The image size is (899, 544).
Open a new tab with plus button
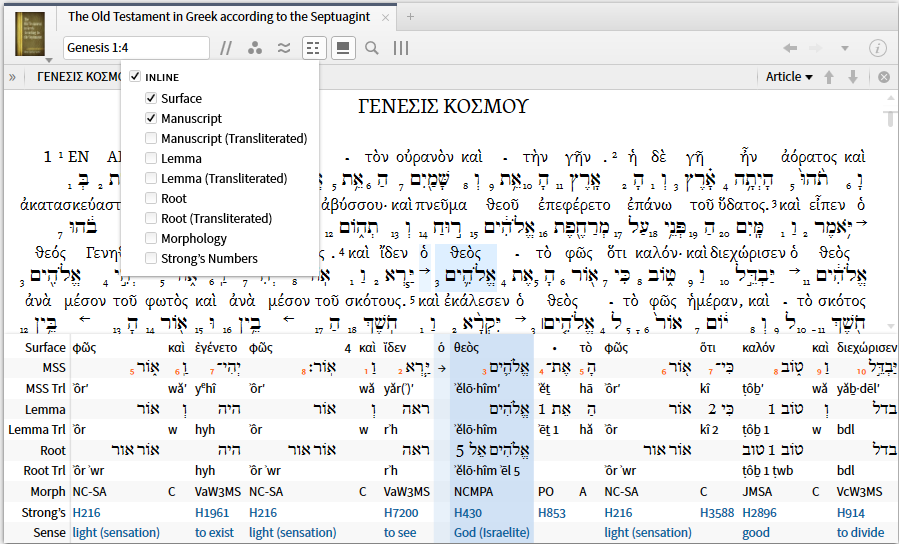coord(410,17)
